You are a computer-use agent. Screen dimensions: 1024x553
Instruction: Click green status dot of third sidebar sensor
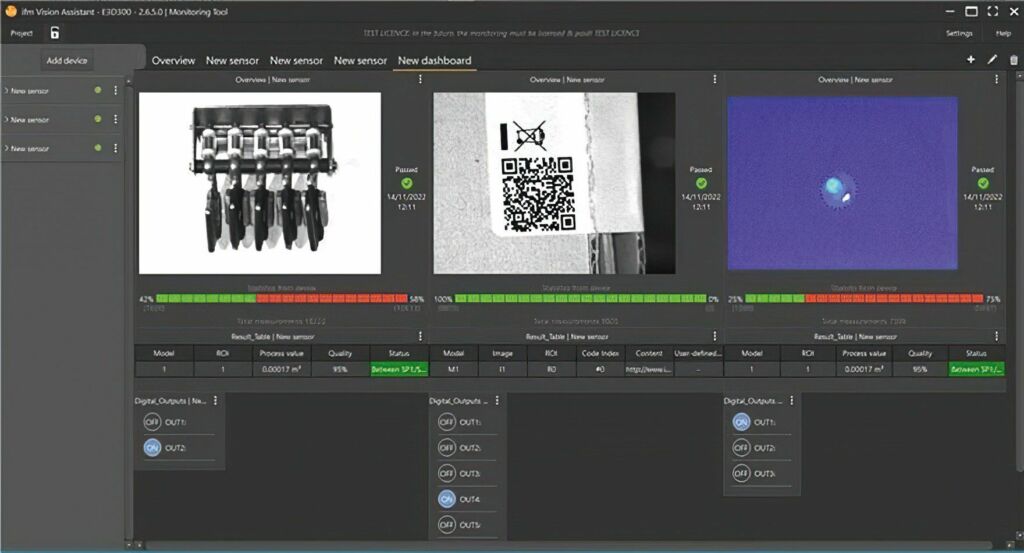[x=98, y=148]
